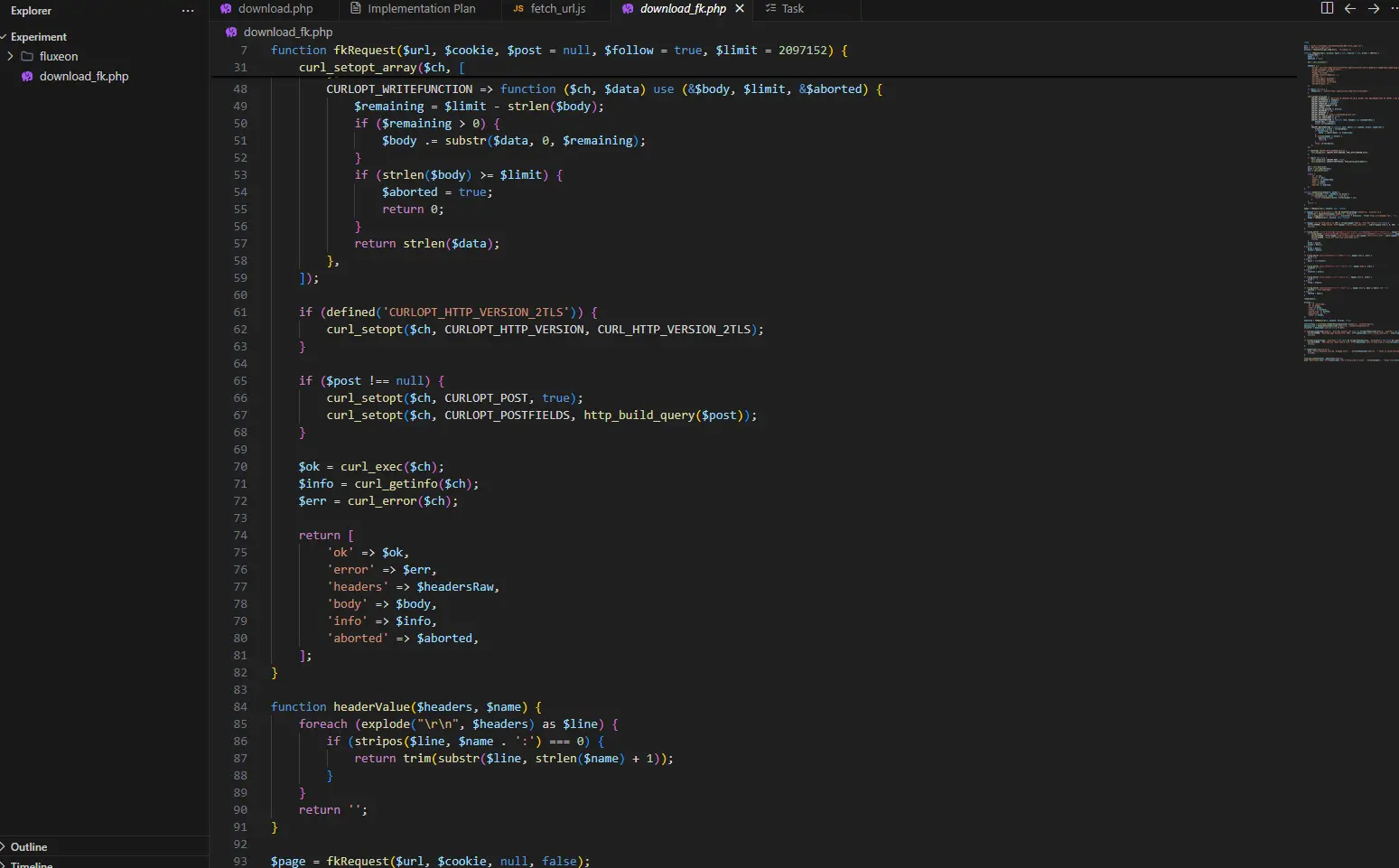Screen dimensions: 1399x868
Task: Click foreach explode line 85
Action: pos(458,724)
